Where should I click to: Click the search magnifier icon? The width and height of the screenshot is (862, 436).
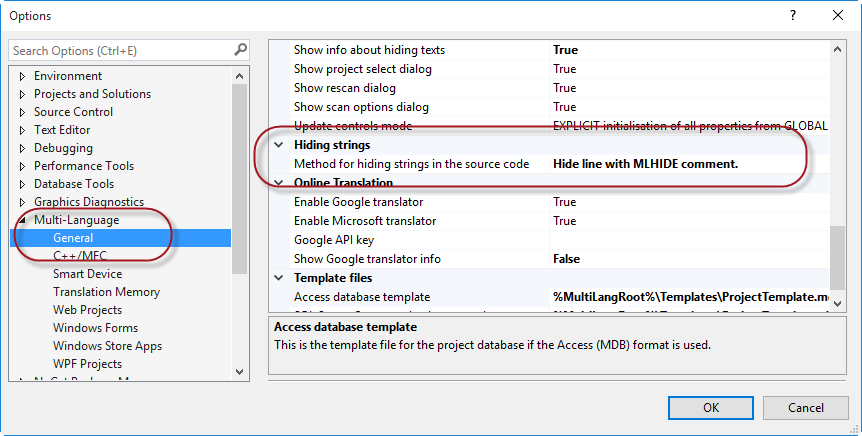240,50
